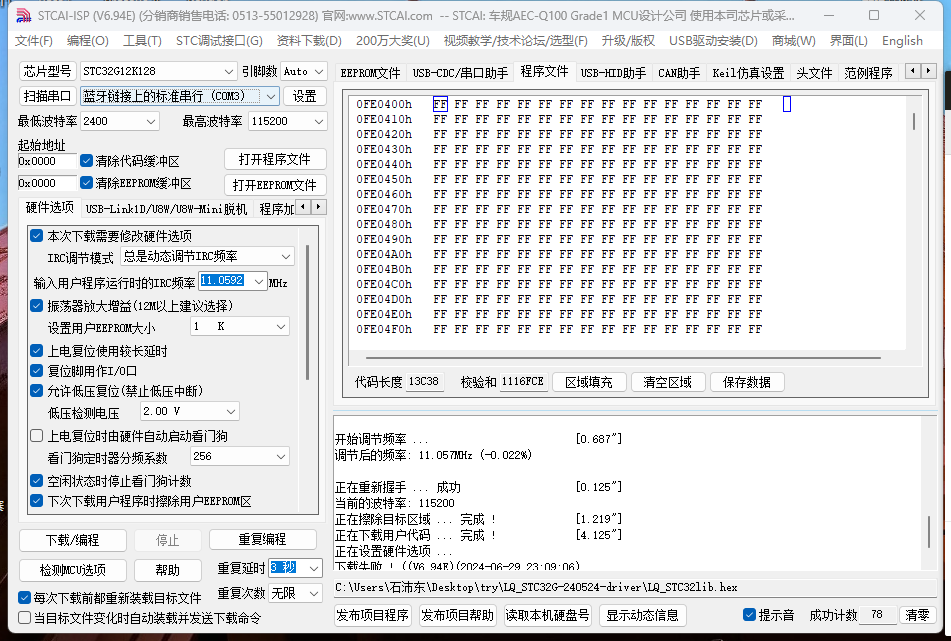Click the 区域填充 button
This screenshot has height=641, width=951.
[589, 382]
